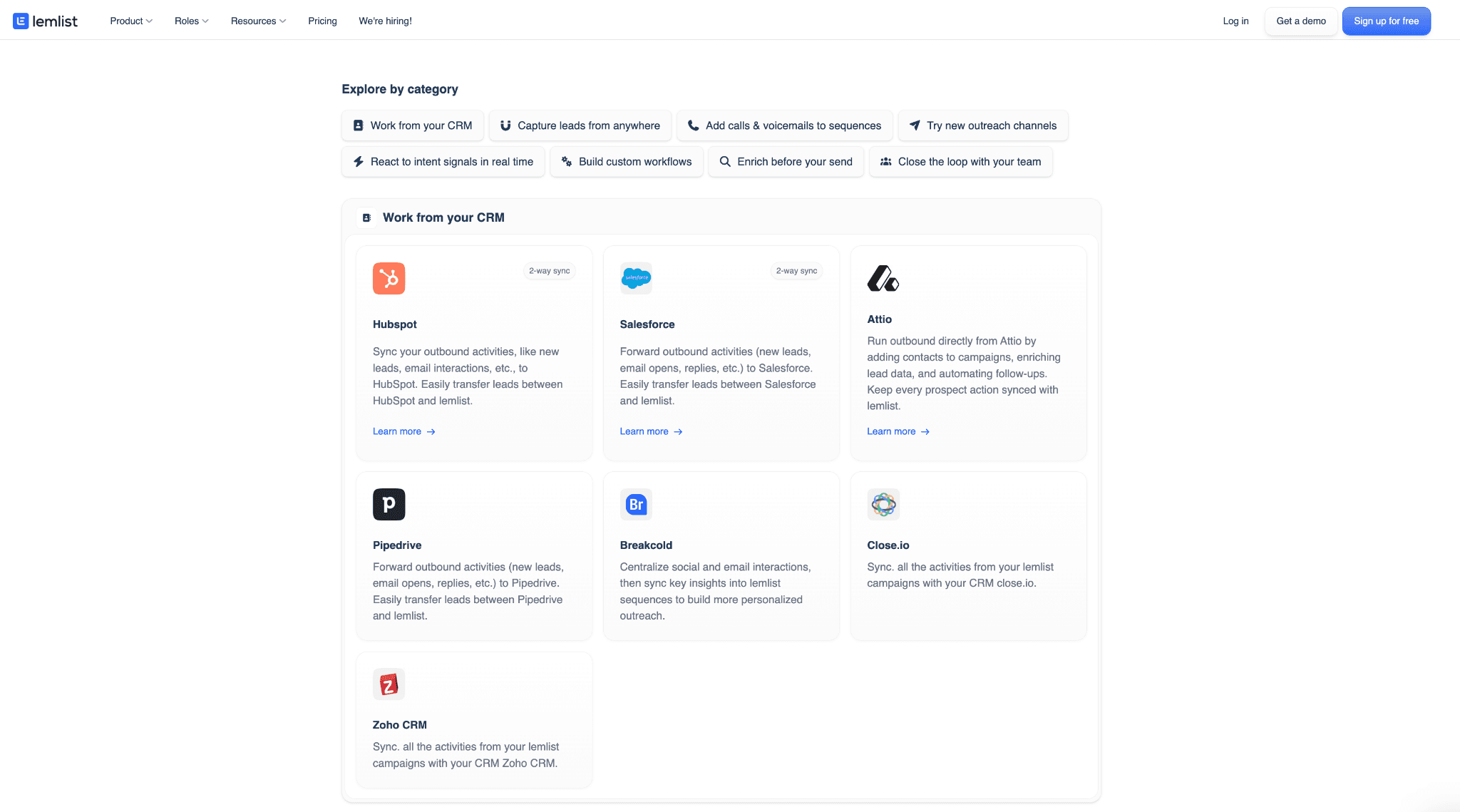Expand the Resources dropdown chevron
This screenshot has height=812, width=1460.
[283, 21]
